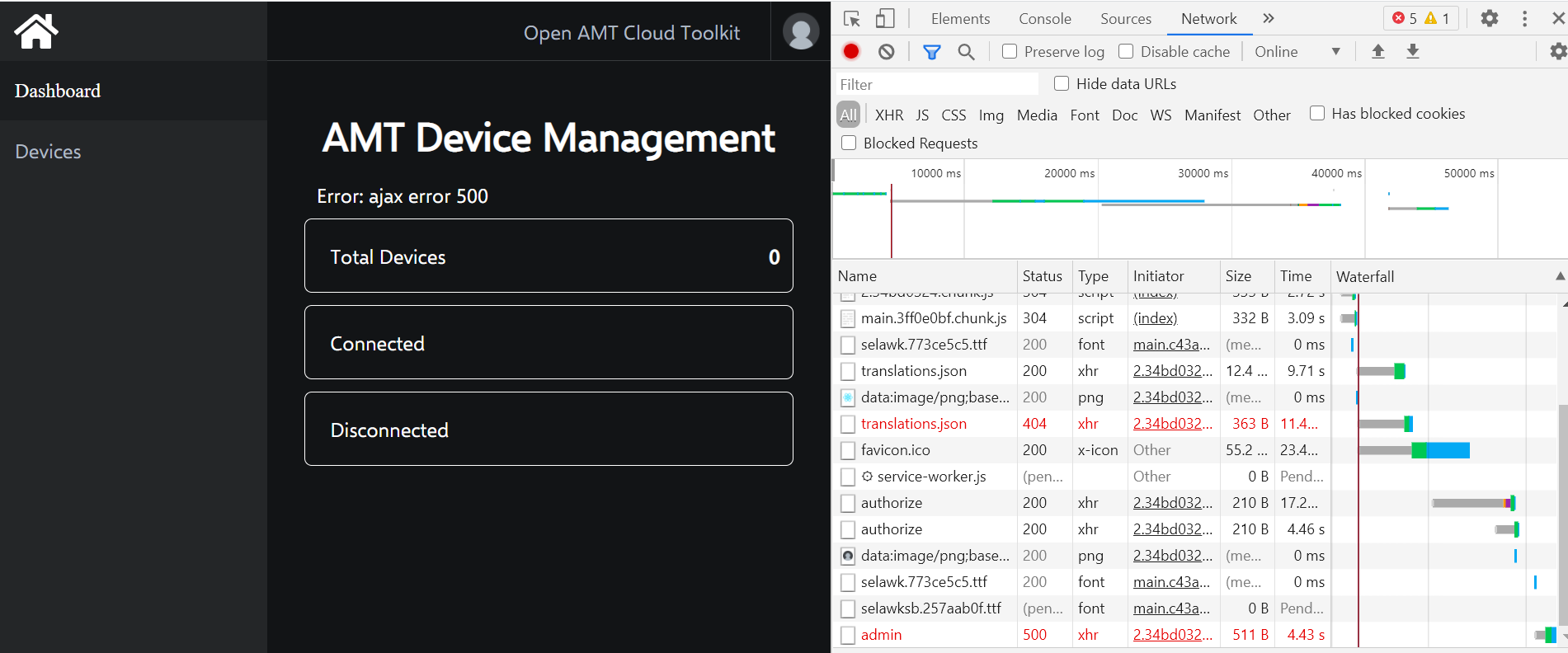Screen dimensions: 1568x653
Task: Select the Network tab
Action: [1208, 18]
